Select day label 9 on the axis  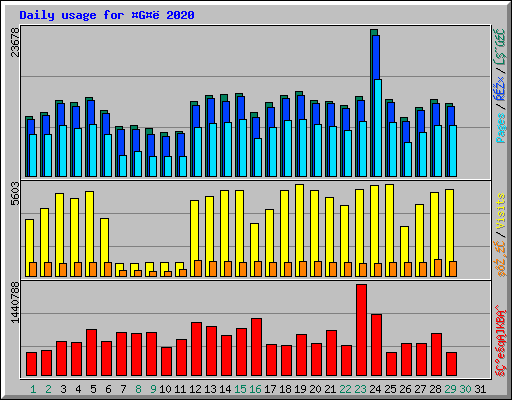[153, 389]
